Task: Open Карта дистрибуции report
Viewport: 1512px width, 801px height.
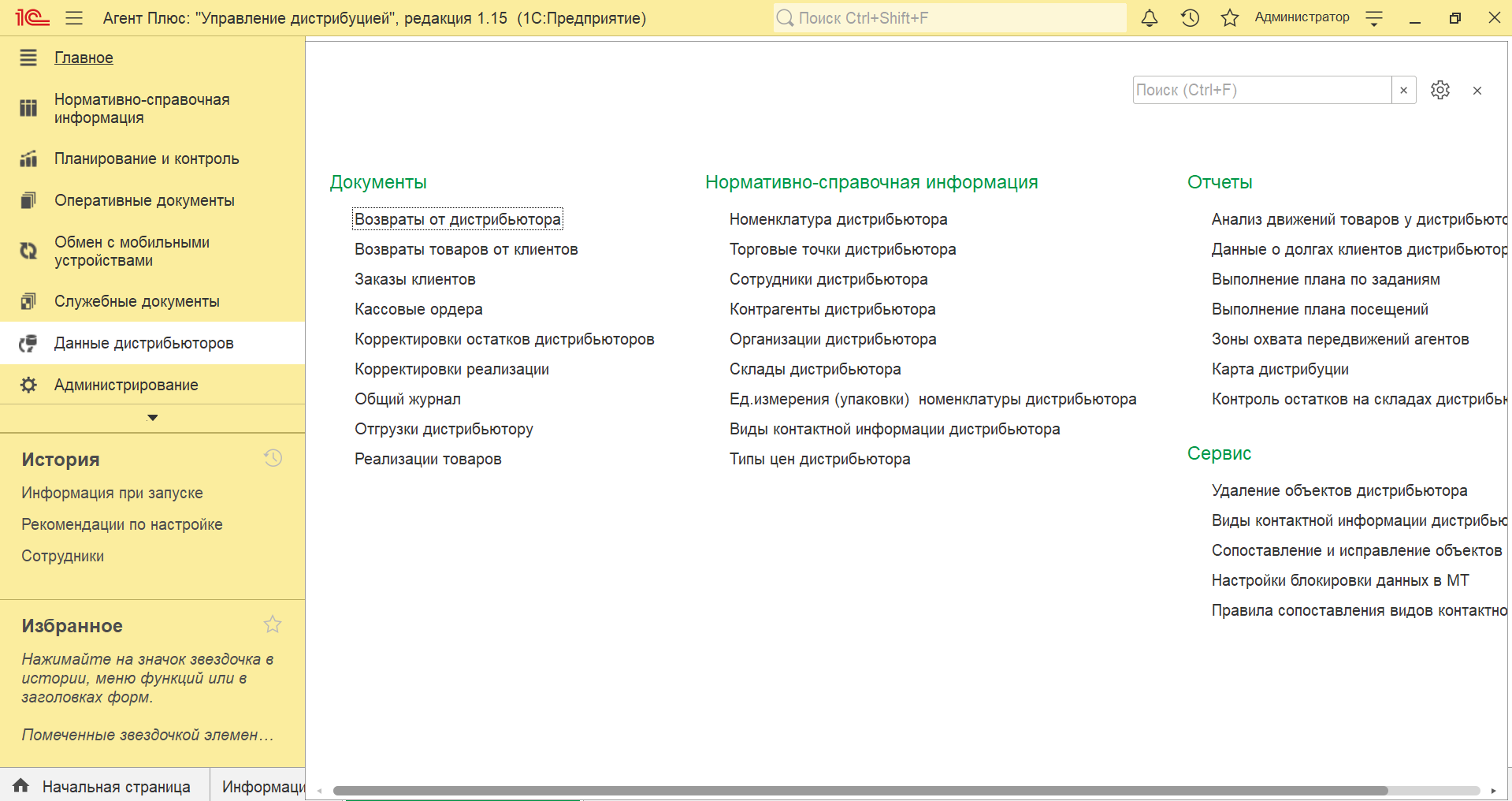Action: coord(1280,369)
